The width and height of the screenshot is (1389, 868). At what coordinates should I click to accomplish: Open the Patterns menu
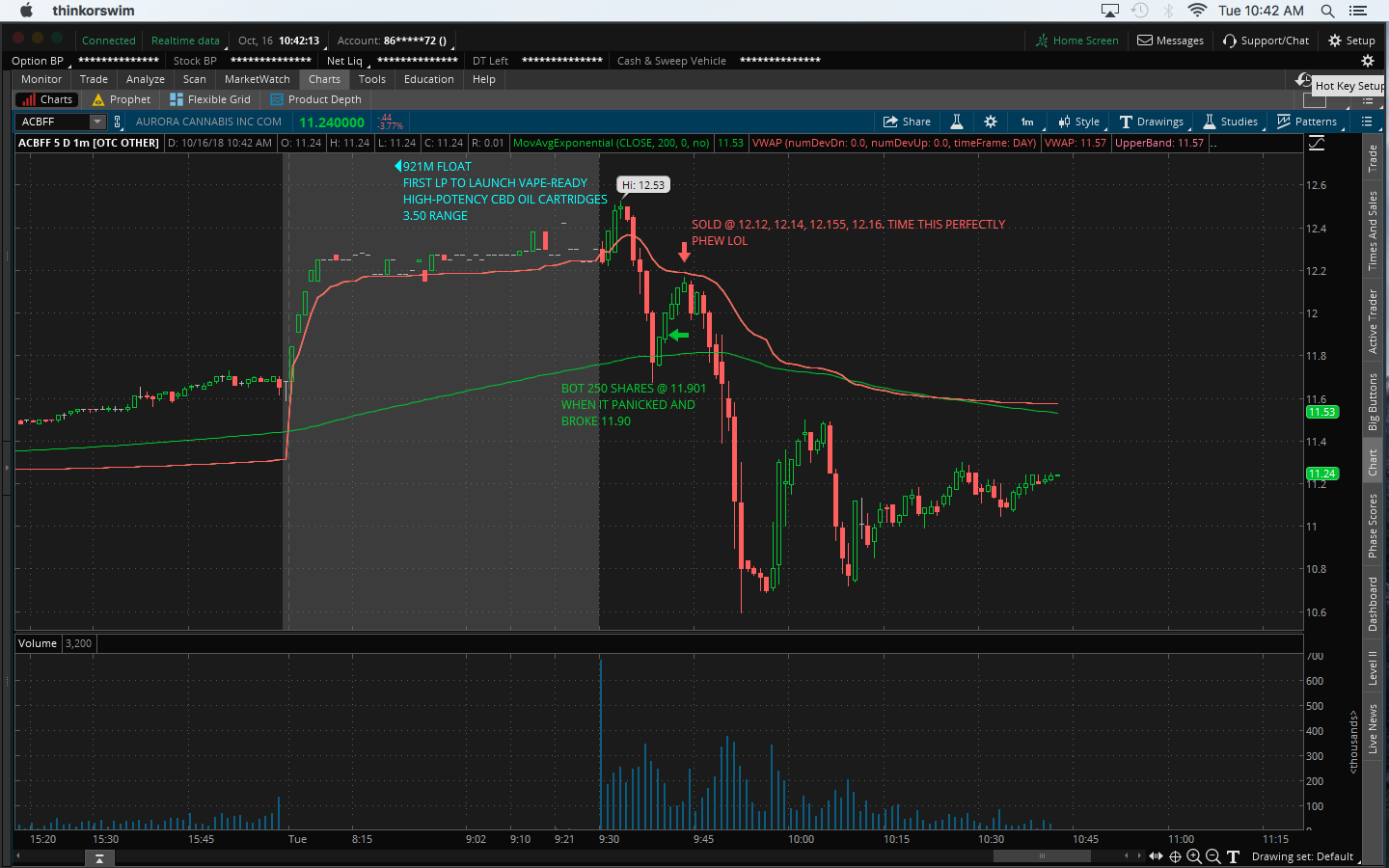click(x=1307, y=122)
